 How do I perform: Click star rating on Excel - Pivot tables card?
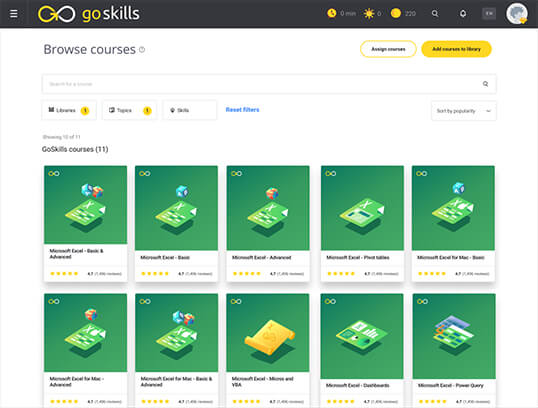pos(341,273)
